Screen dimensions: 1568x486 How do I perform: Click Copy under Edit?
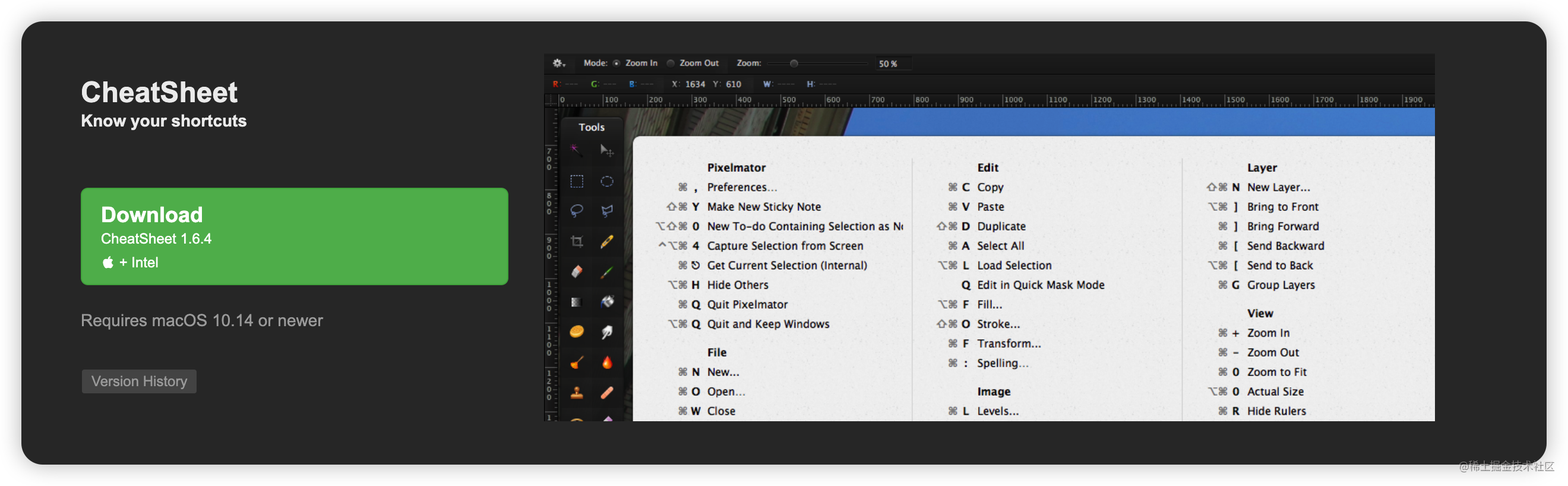coord(990,187)
